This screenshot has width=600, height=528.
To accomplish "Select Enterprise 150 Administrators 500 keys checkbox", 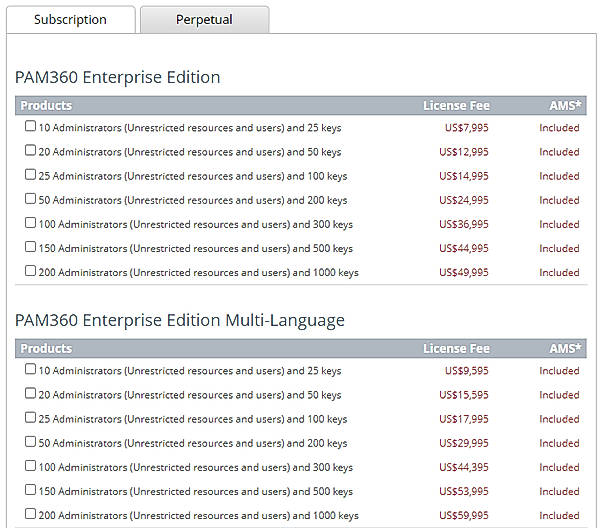I will click(30, 247).
